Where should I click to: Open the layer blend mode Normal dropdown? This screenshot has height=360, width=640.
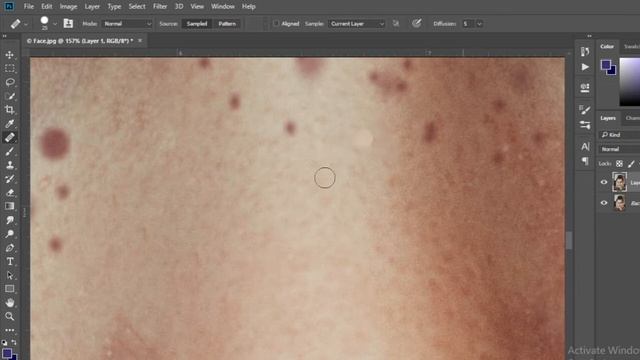coord(619,149)
